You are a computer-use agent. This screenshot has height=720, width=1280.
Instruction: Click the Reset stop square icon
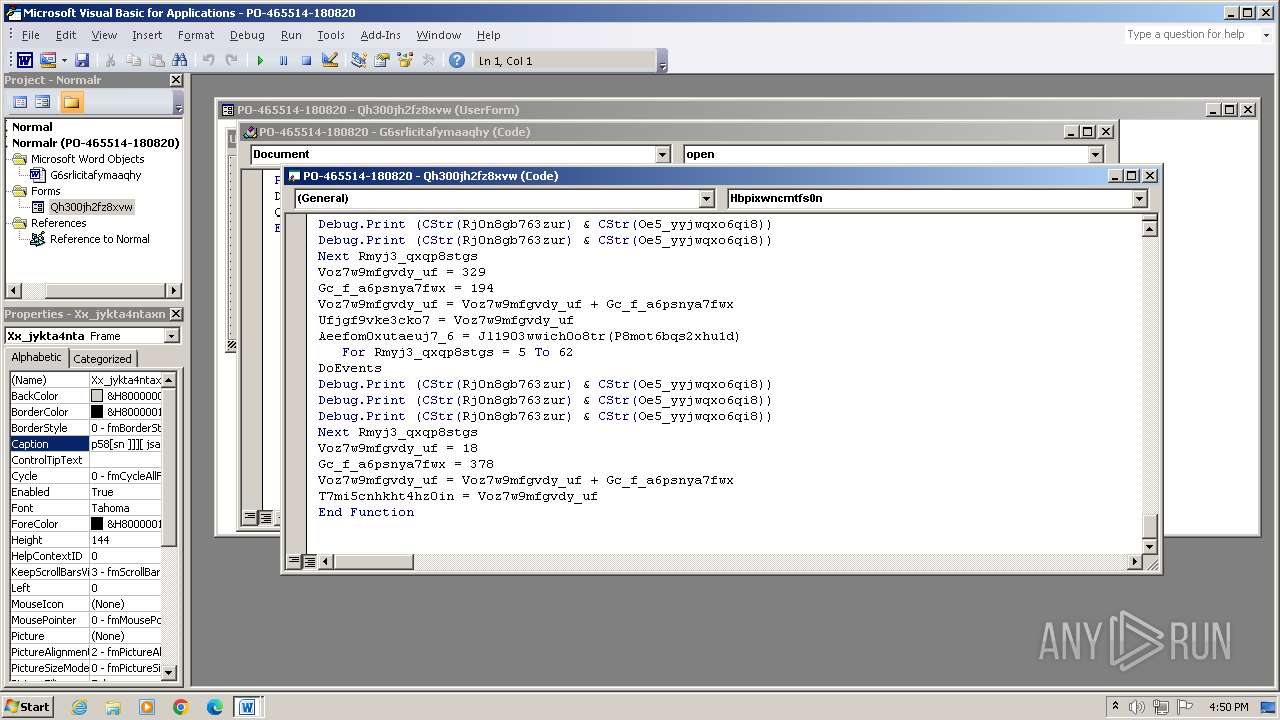(306, 61)
